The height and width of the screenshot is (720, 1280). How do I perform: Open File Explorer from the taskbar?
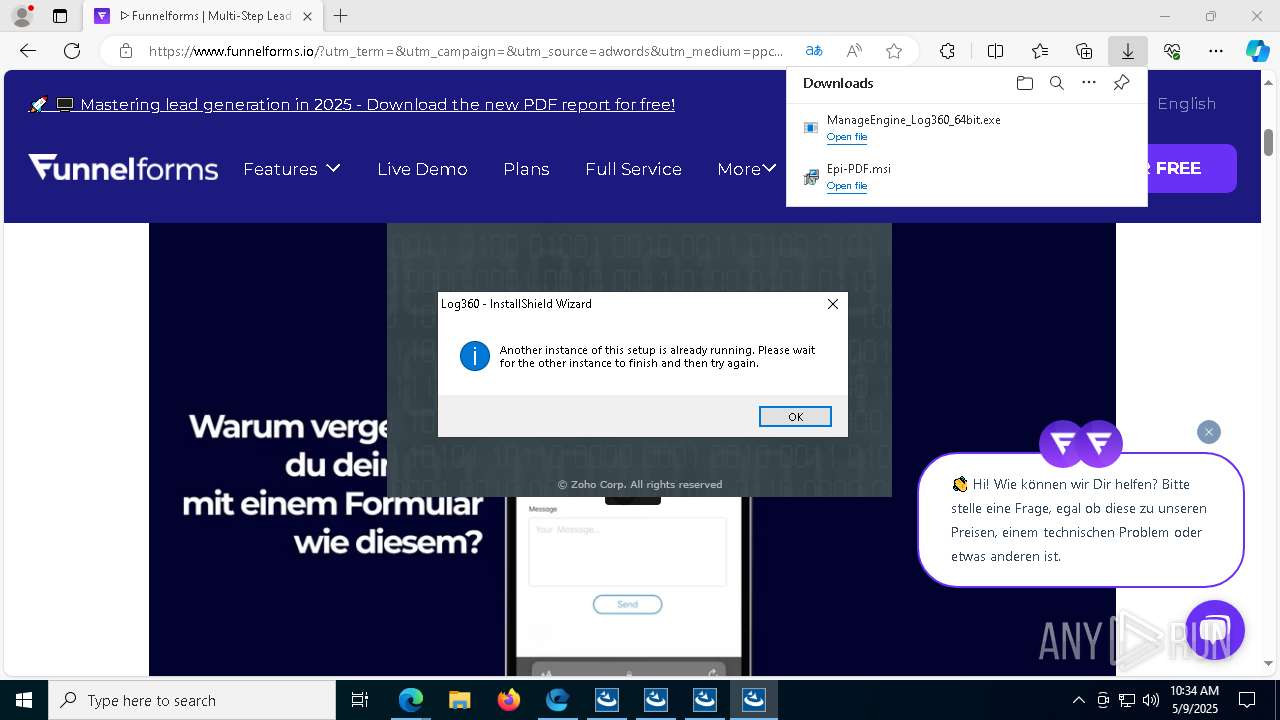459,700
